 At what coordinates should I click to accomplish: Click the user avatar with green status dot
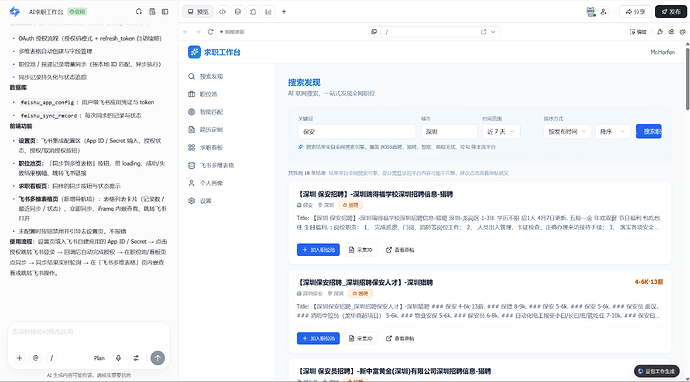[591, 12]
